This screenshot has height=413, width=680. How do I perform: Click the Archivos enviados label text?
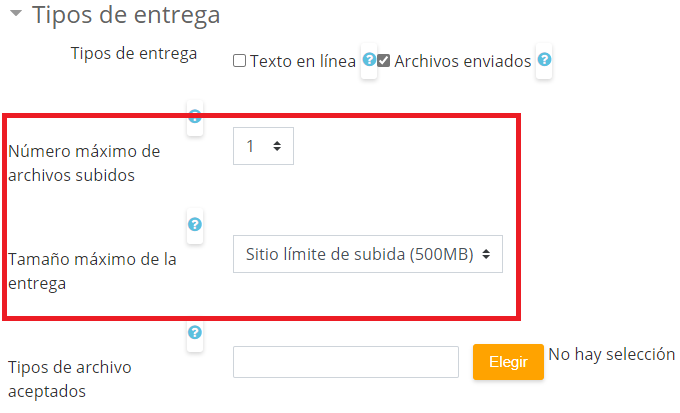click(463, 61)
